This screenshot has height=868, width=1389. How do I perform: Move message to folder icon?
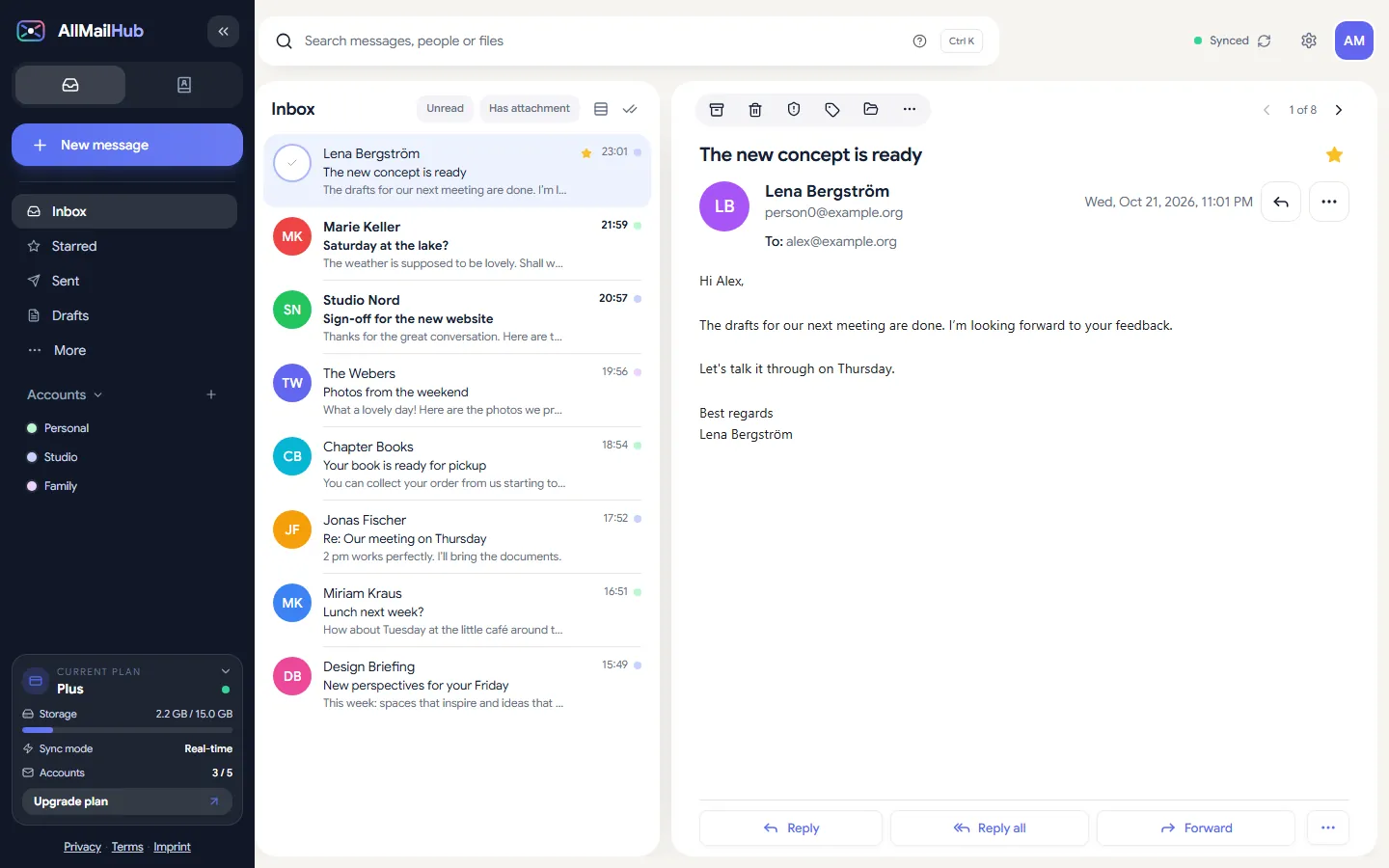pyautogui.click(x=871, y=110)
